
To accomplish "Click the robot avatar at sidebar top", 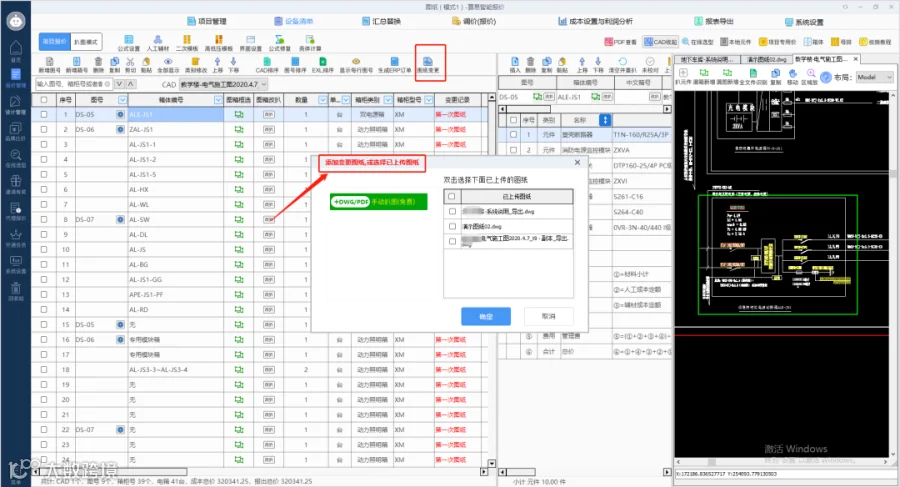I will [15, 21].
